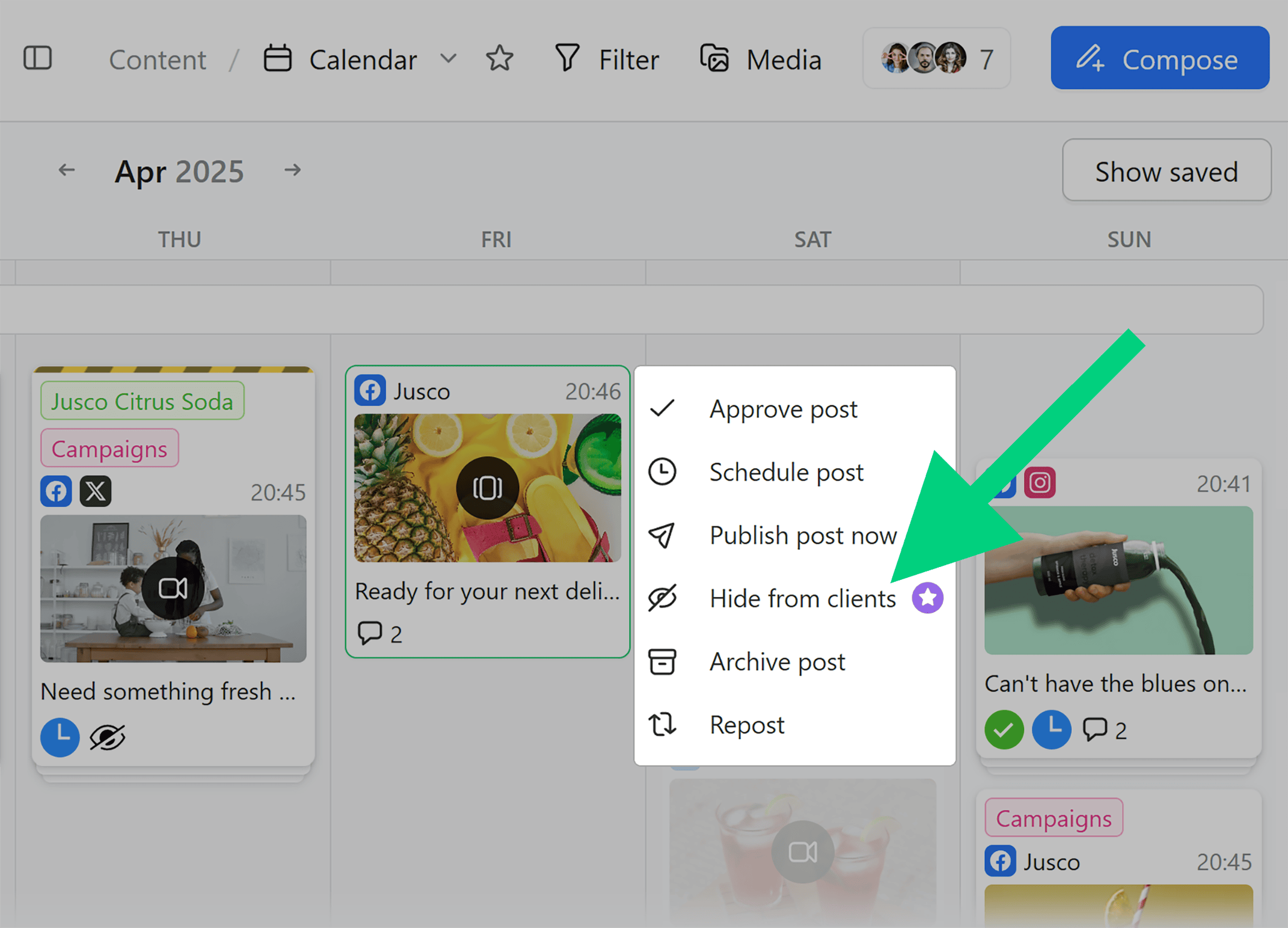
Task: Click Show saved
Action: point(1166,171)
